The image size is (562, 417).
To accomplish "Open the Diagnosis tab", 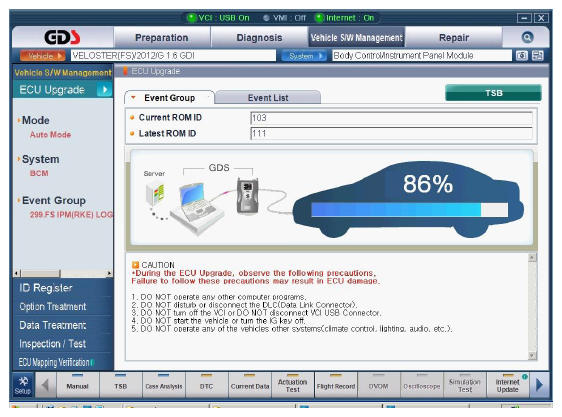I will (259, 37).
